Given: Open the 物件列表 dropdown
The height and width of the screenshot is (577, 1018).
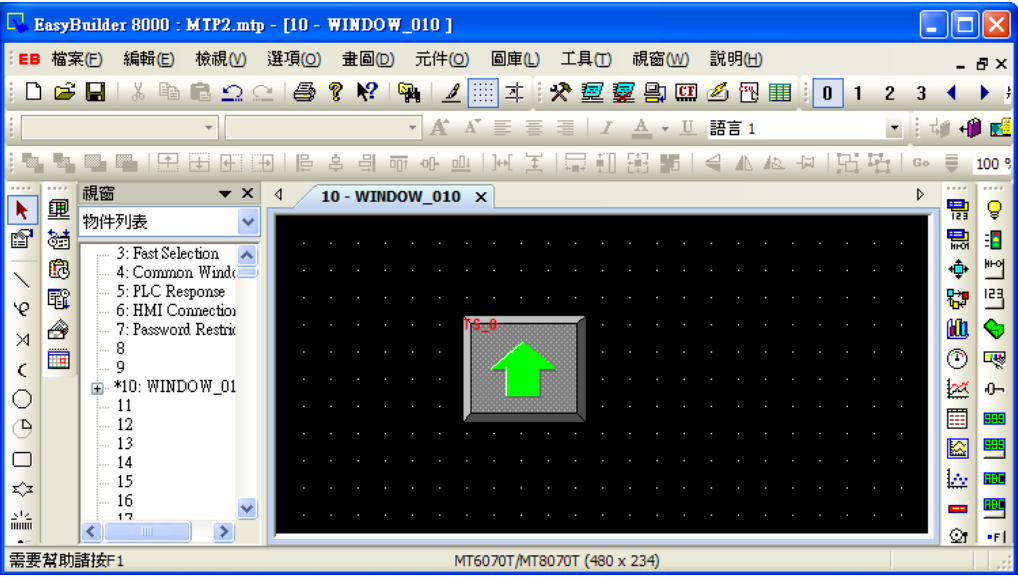Looking at the screenshot, I should coord(248,222).
